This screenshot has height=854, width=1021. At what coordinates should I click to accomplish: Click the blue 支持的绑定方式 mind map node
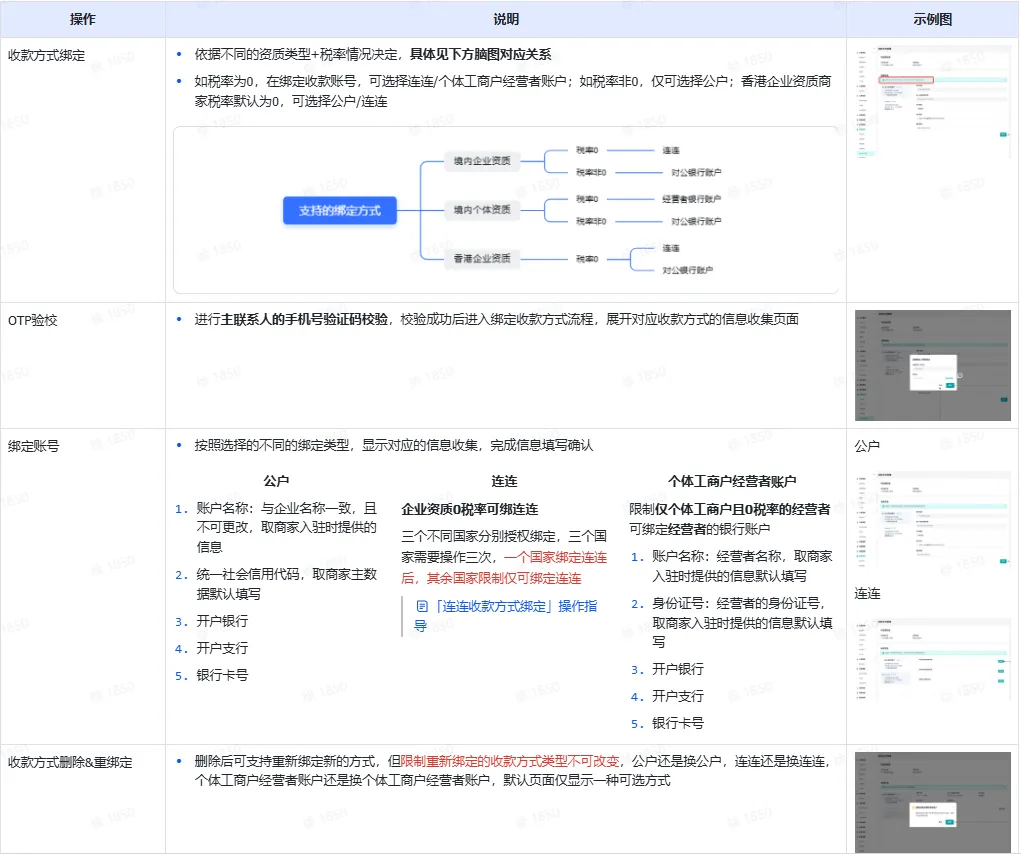pos(339,210)
